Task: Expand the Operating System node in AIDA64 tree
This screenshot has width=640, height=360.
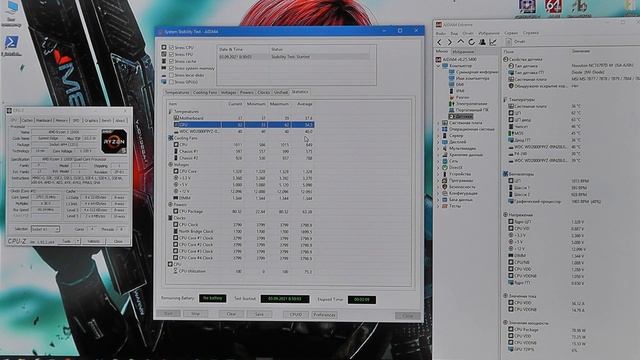Action: click(439, 129)
